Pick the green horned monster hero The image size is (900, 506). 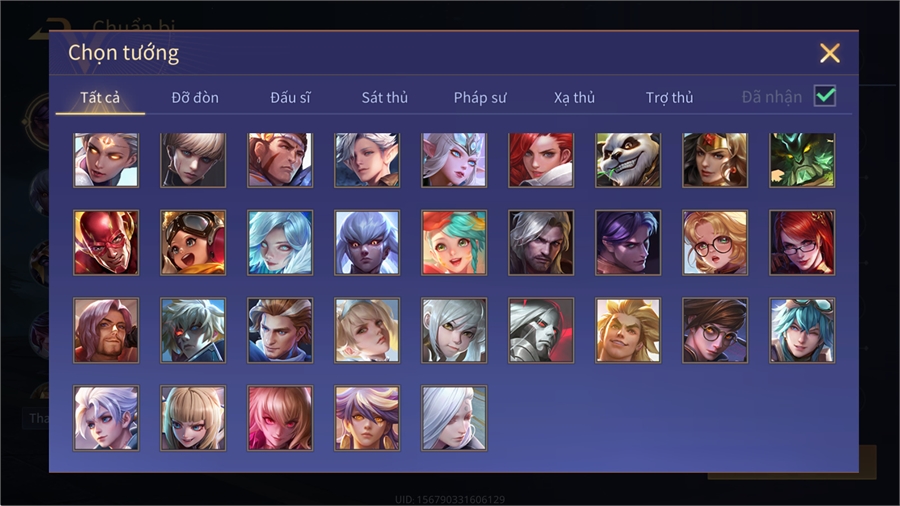(x=802, y=160)
